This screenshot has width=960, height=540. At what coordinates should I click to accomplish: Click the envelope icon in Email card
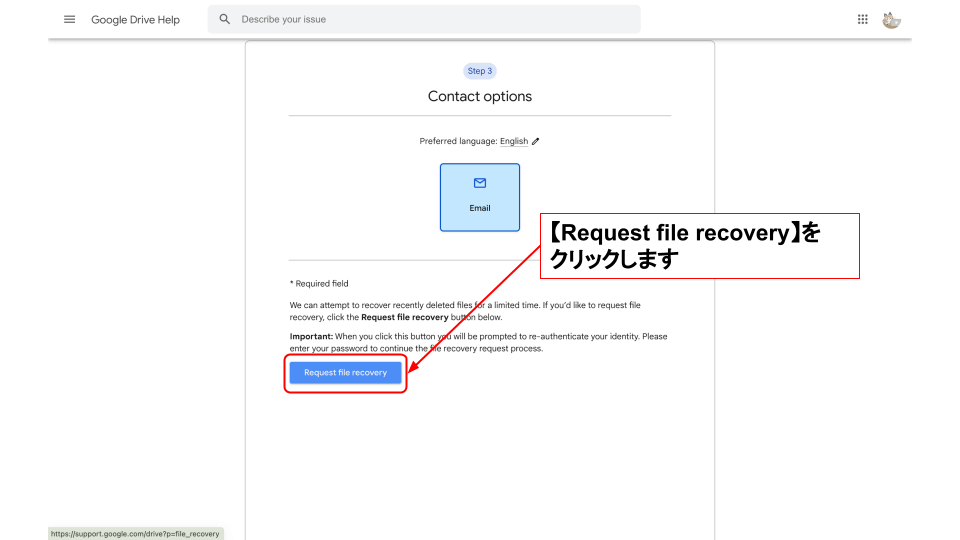pyautogui.click(x=480, y=183)
